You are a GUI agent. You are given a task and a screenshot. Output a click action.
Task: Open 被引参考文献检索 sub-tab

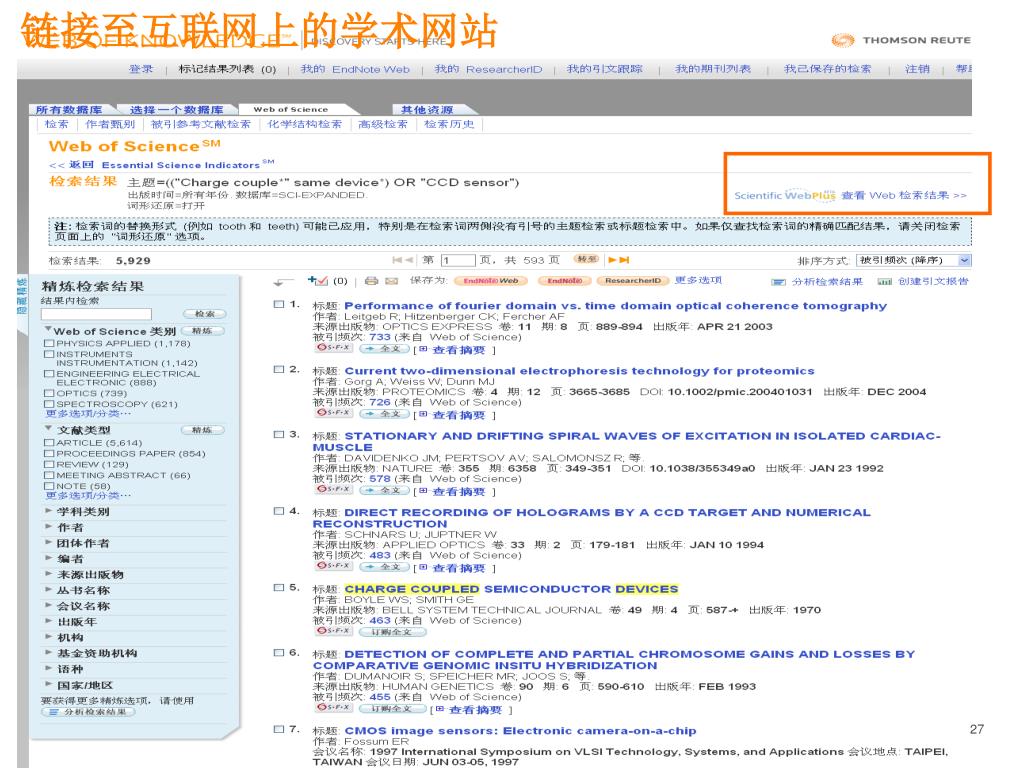[x=200, y=124]
